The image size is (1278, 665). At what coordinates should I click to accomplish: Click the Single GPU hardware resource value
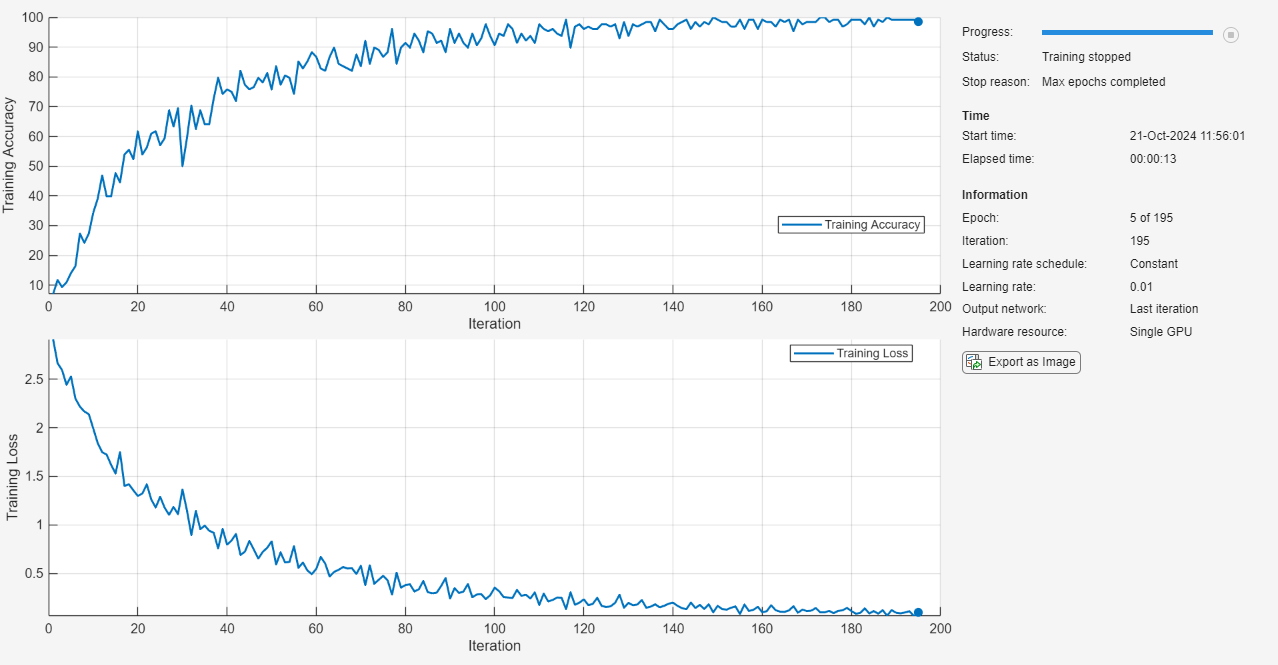click(1160, 332)
